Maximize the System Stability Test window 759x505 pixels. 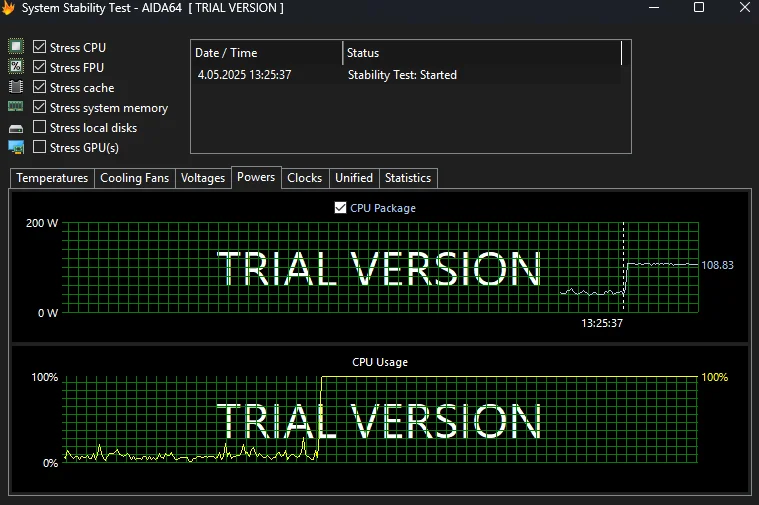point(699,7)
